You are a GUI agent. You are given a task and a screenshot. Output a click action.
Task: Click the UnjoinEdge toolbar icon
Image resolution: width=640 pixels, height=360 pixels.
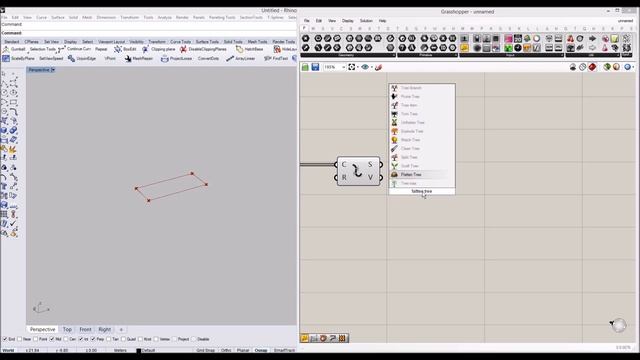[x=71, y=59]
